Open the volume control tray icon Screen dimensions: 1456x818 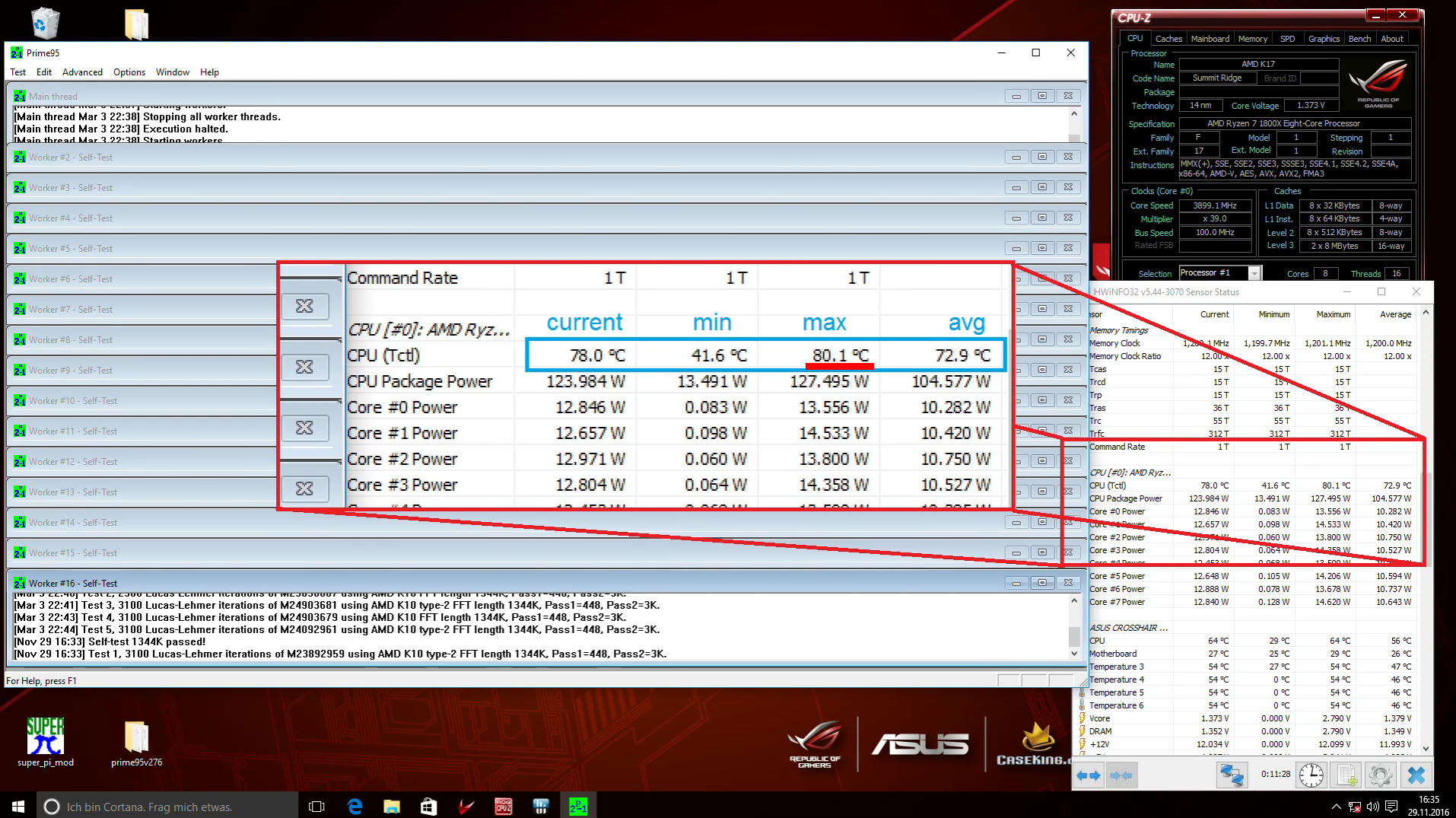(x=1373, y=807)
